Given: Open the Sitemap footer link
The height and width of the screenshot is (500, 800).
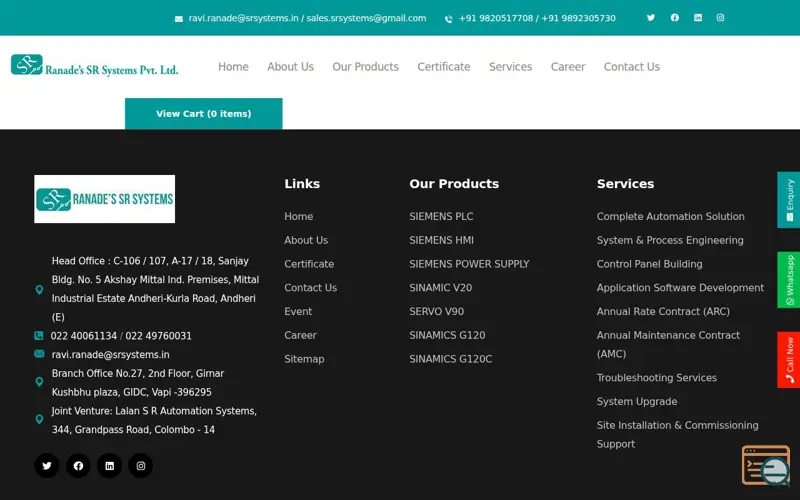Looking at the screenshot, I should (304, 359).
